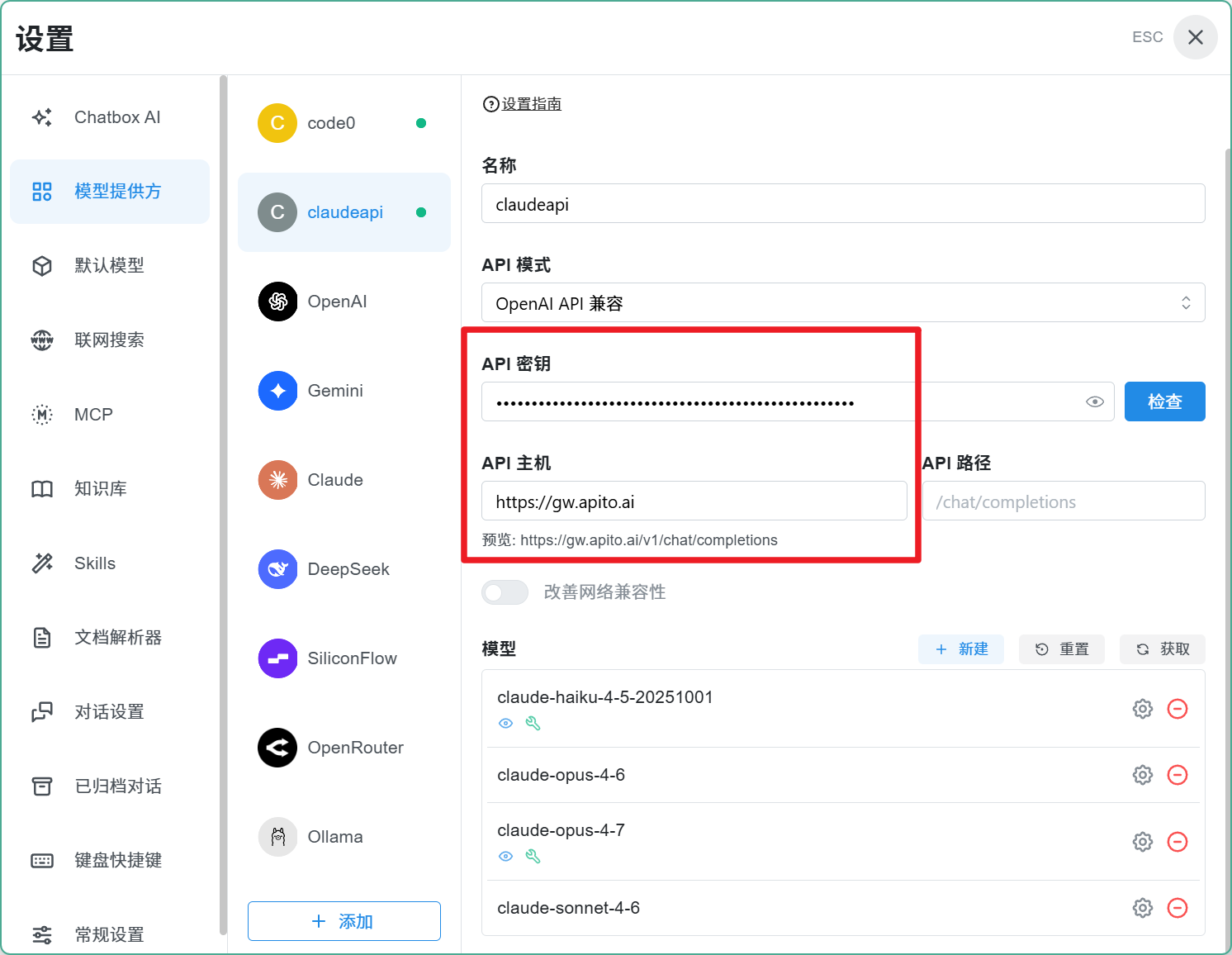Click the API 主机 input field
The height and width of the screenshot is (955, 1232).
(x=694, y=501)
